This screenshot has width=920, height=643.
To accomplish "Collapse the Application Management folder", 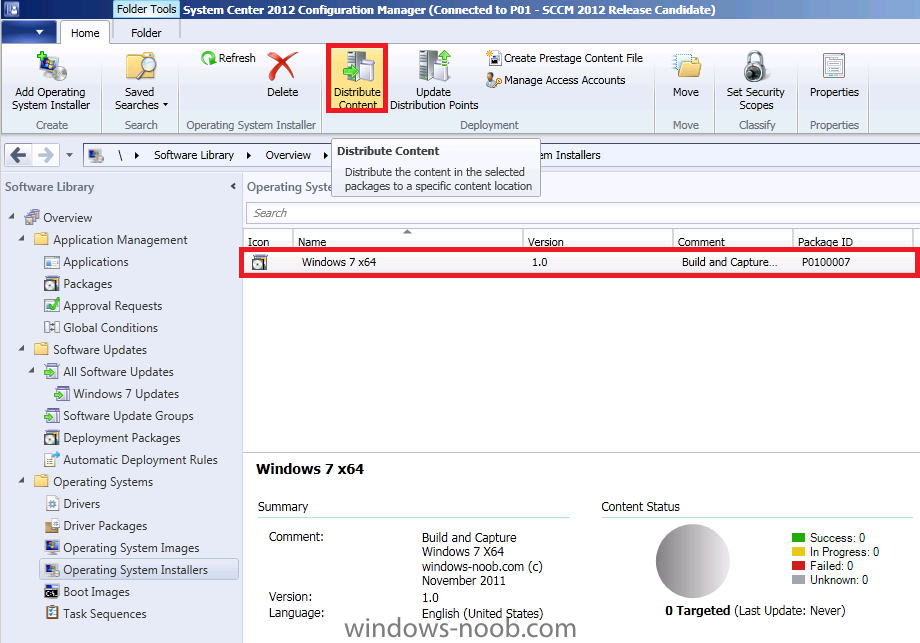I will click(22, 238).
